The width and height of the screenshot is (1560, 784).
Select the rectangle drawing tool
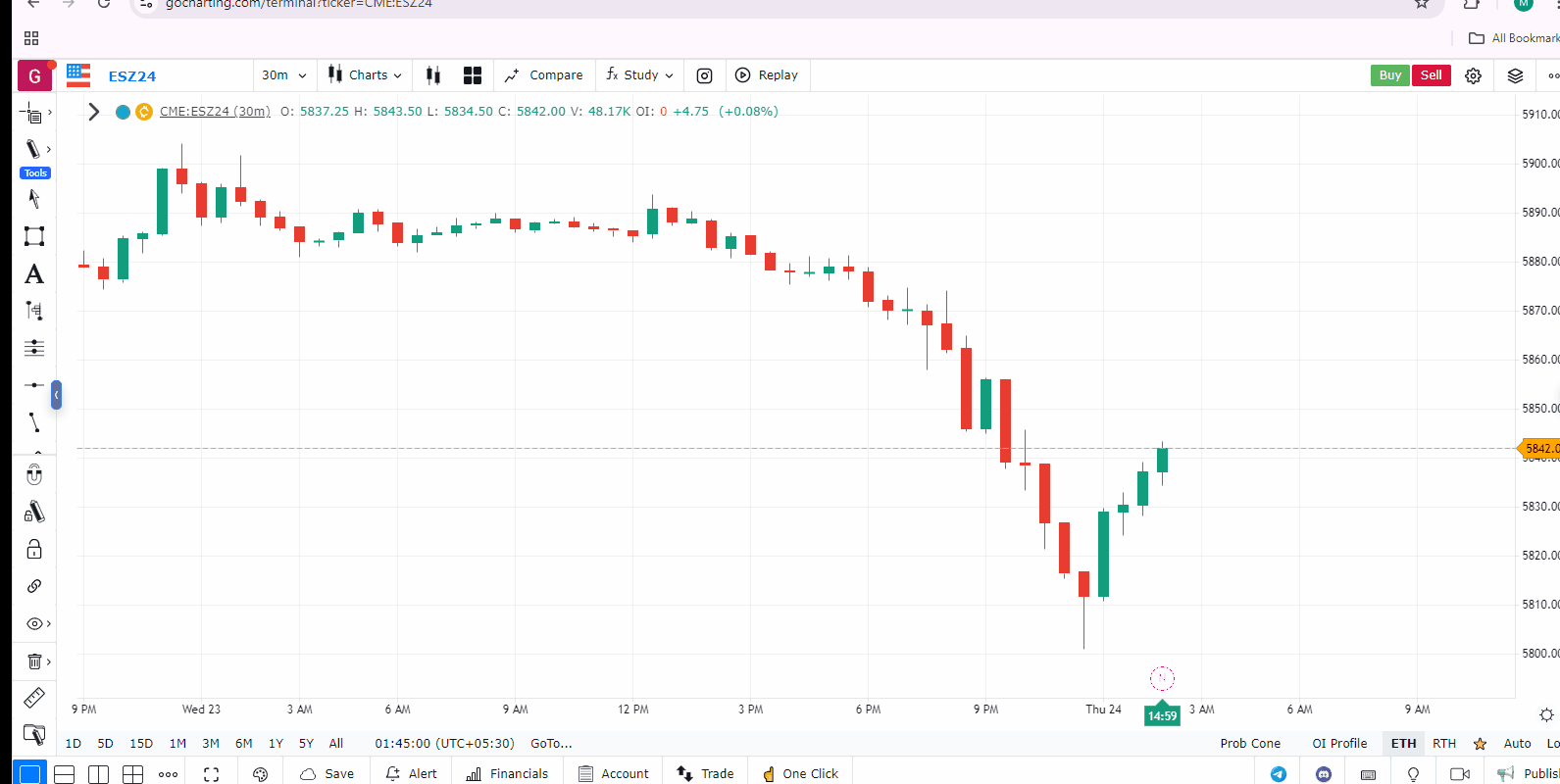pos(34,236)
